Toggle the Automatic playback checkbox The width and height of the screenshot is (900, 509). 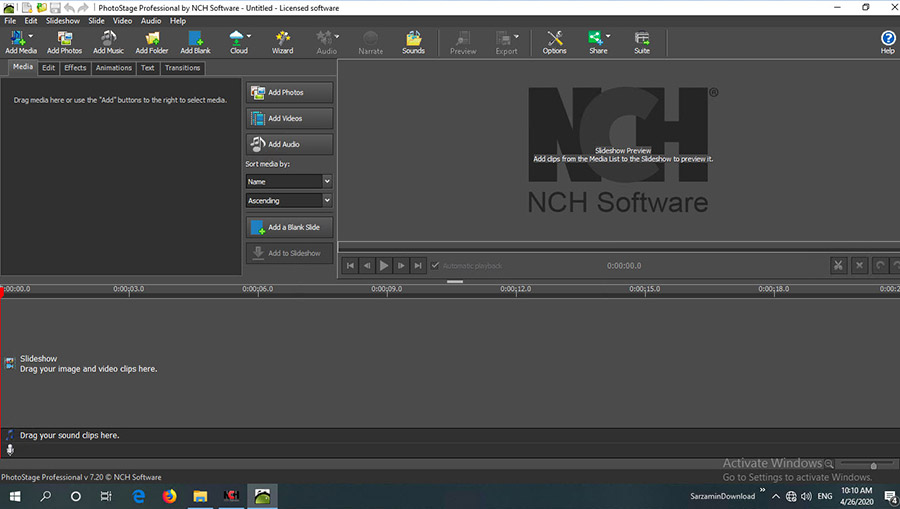click(435, 266)
